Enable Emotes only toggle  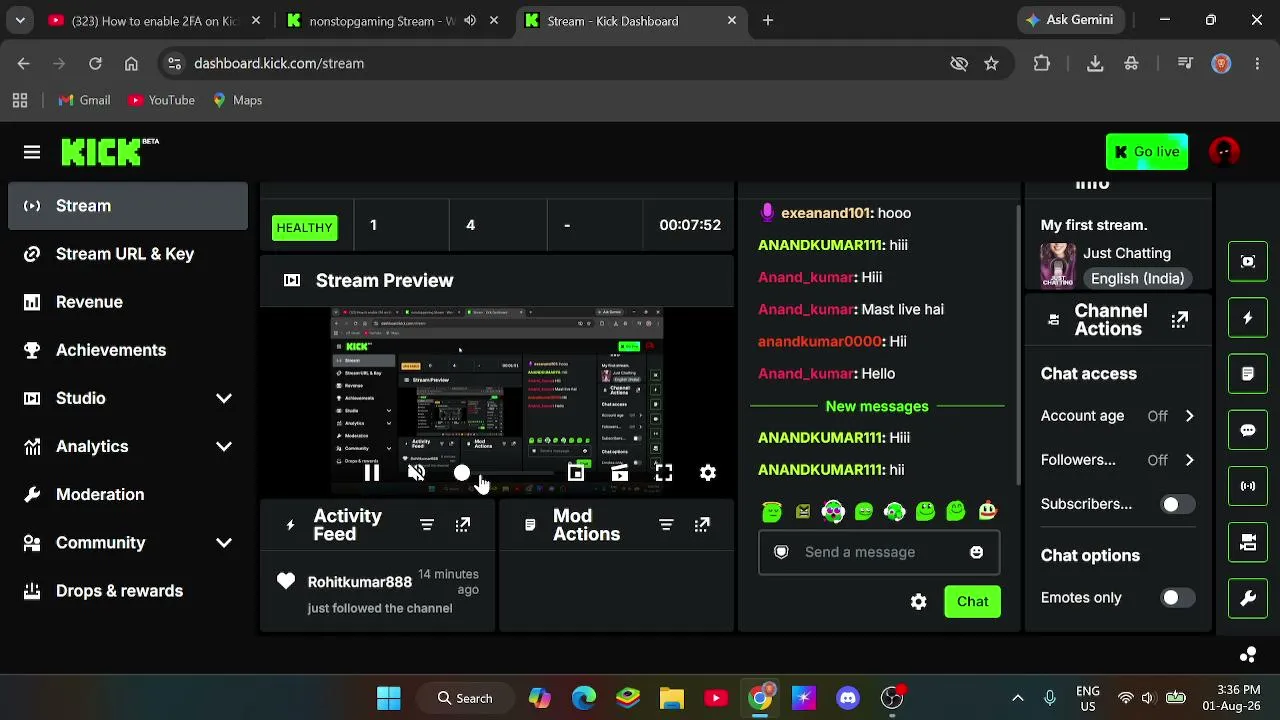click(x=1177, y=598)
